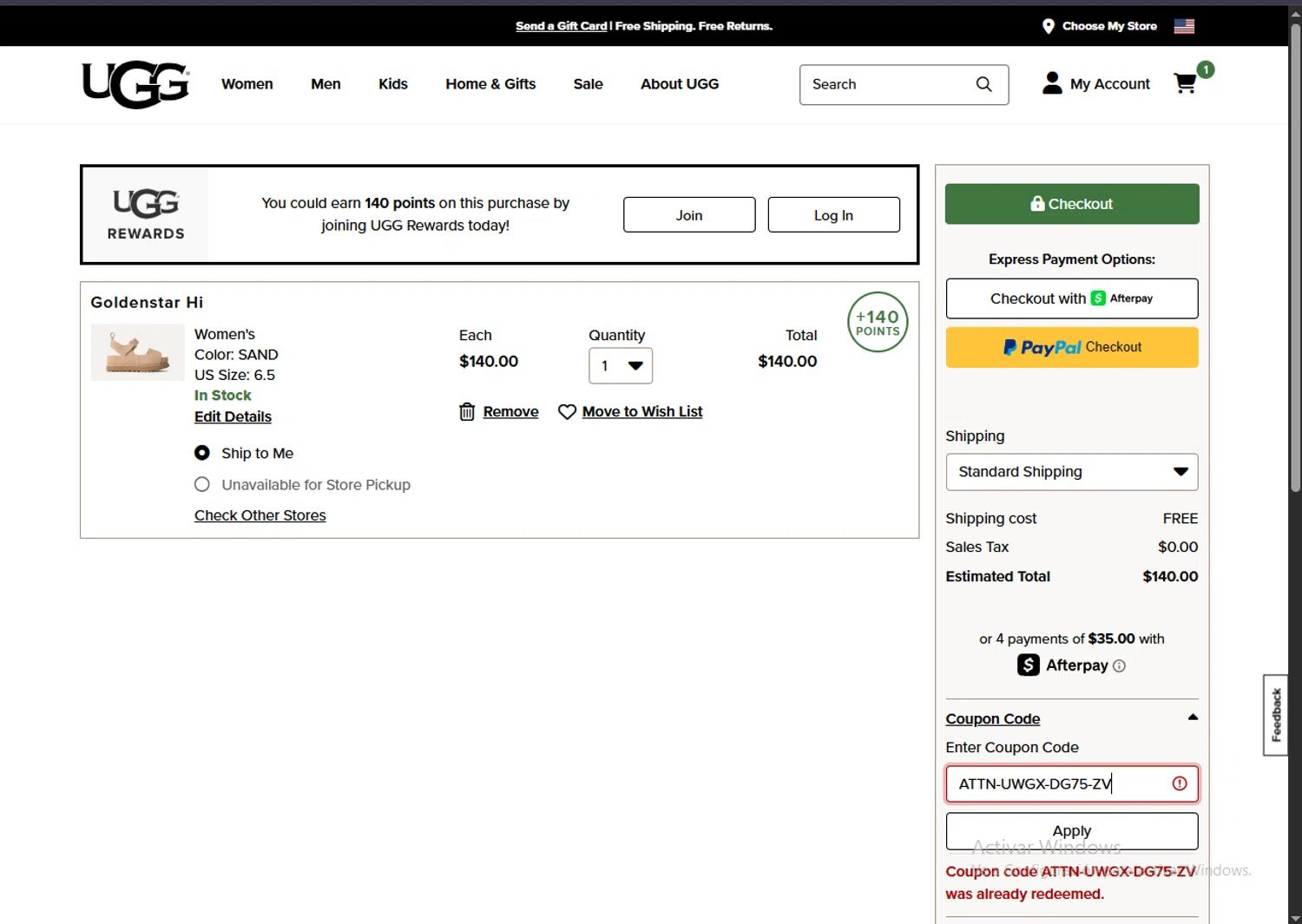
Task: Open the shopping cart icon
Action: 1185,83
